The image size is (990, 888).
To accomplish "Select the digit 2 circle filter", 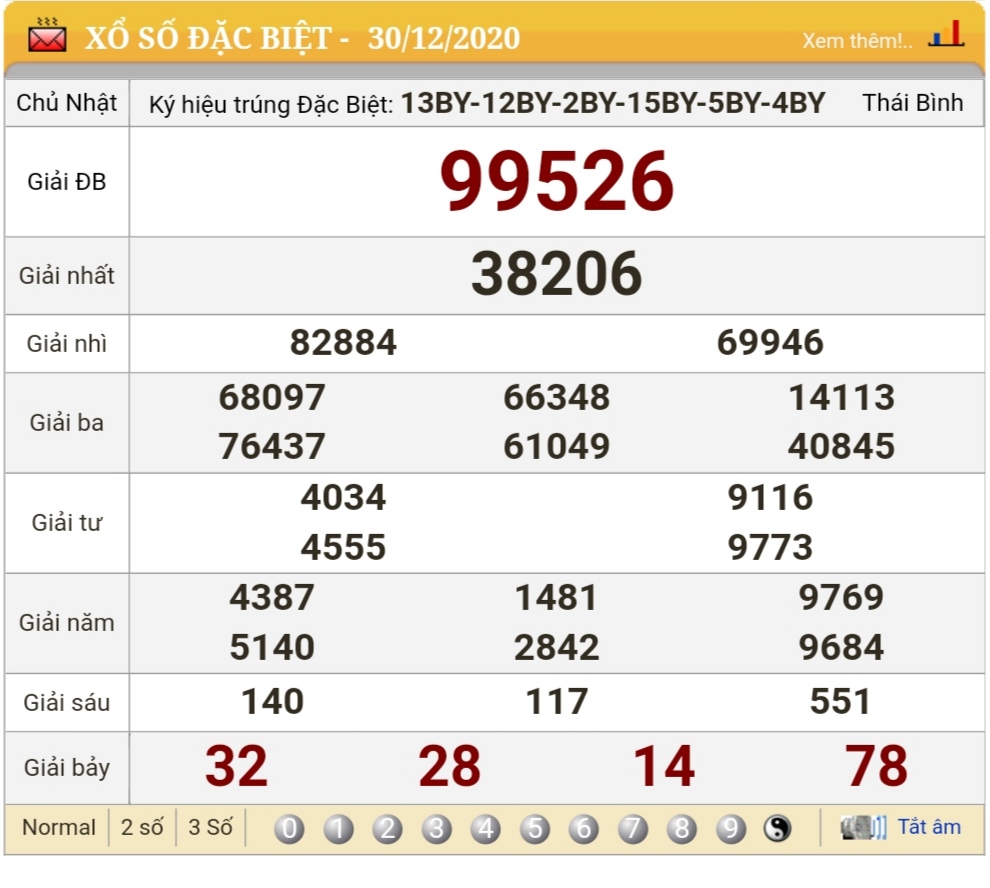I will [x=387, y=828].
